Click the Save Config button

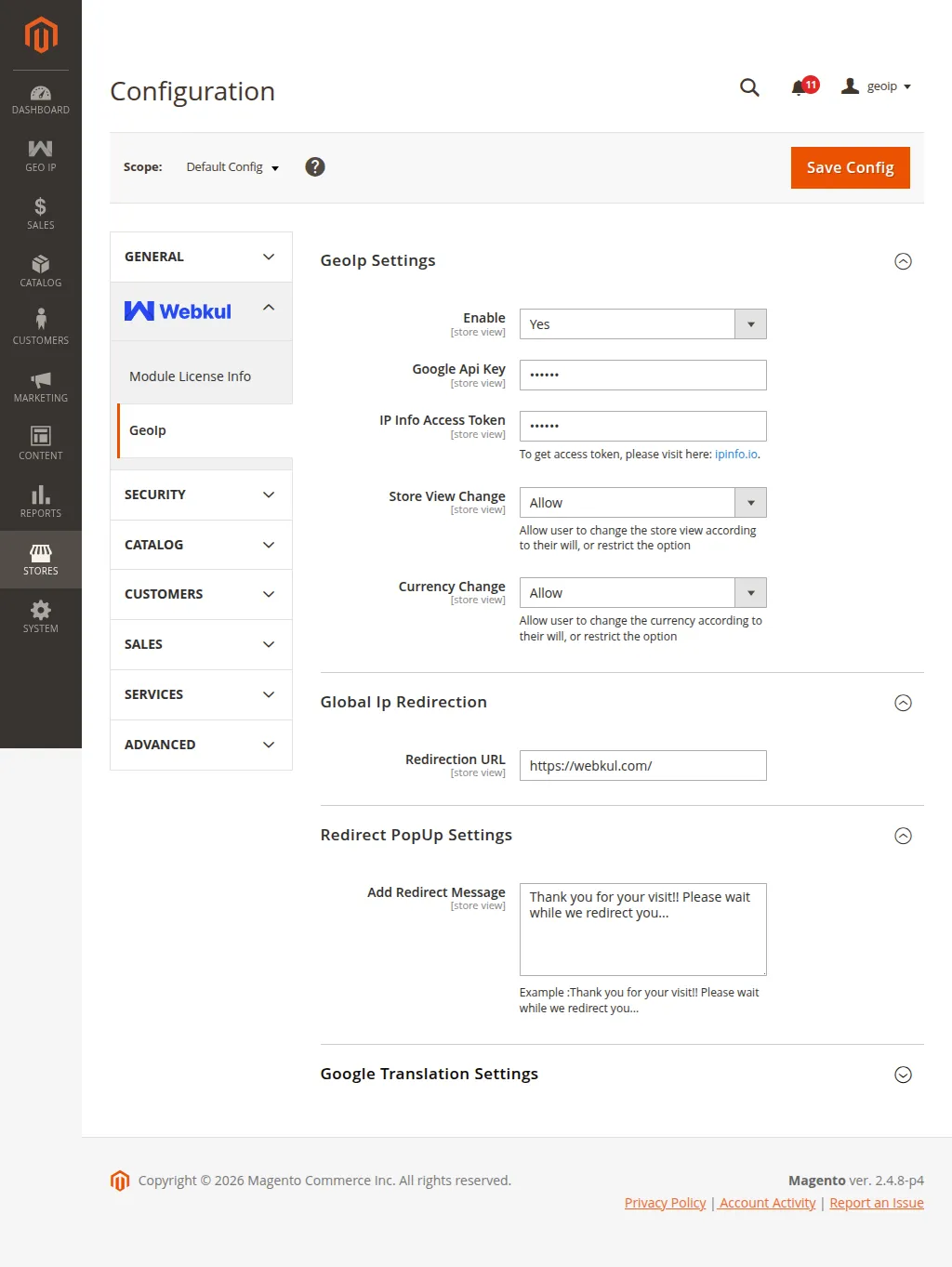coord(850,167)
